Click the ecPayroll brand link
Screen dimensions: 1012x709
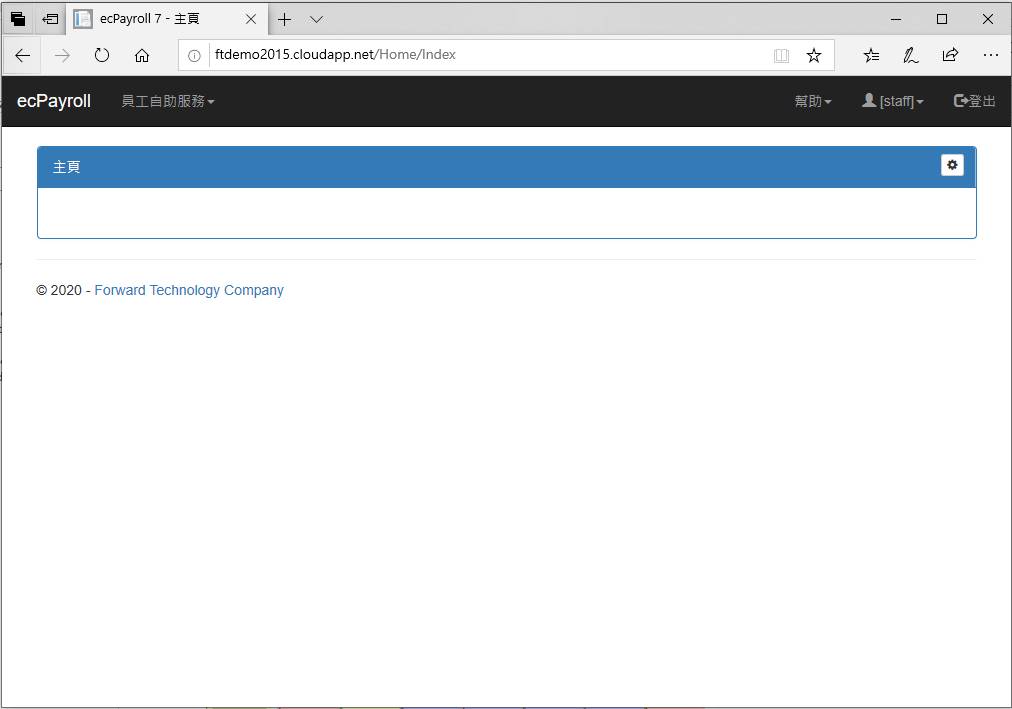point(54,101)
